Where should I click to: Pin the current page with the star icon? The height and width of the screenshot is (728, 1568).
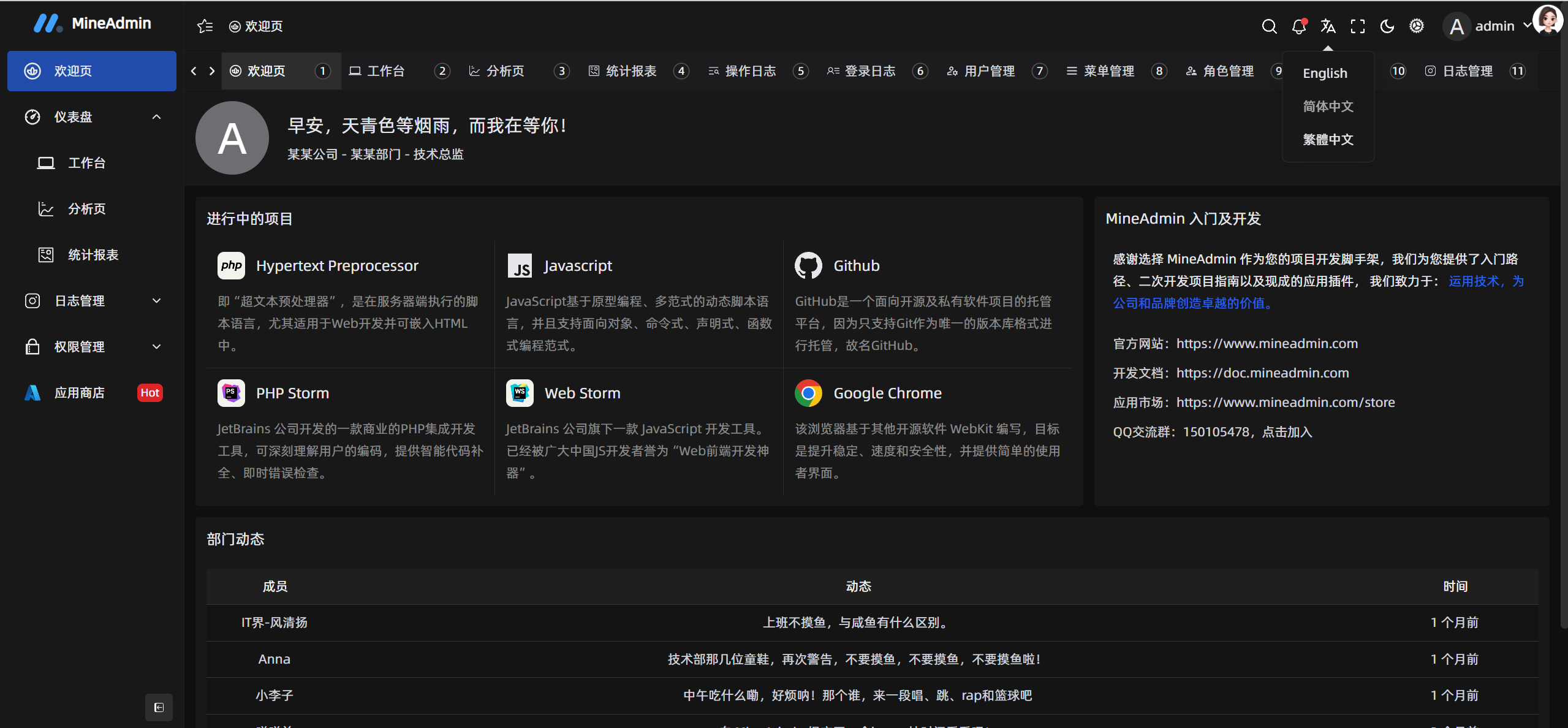[205, 26]
